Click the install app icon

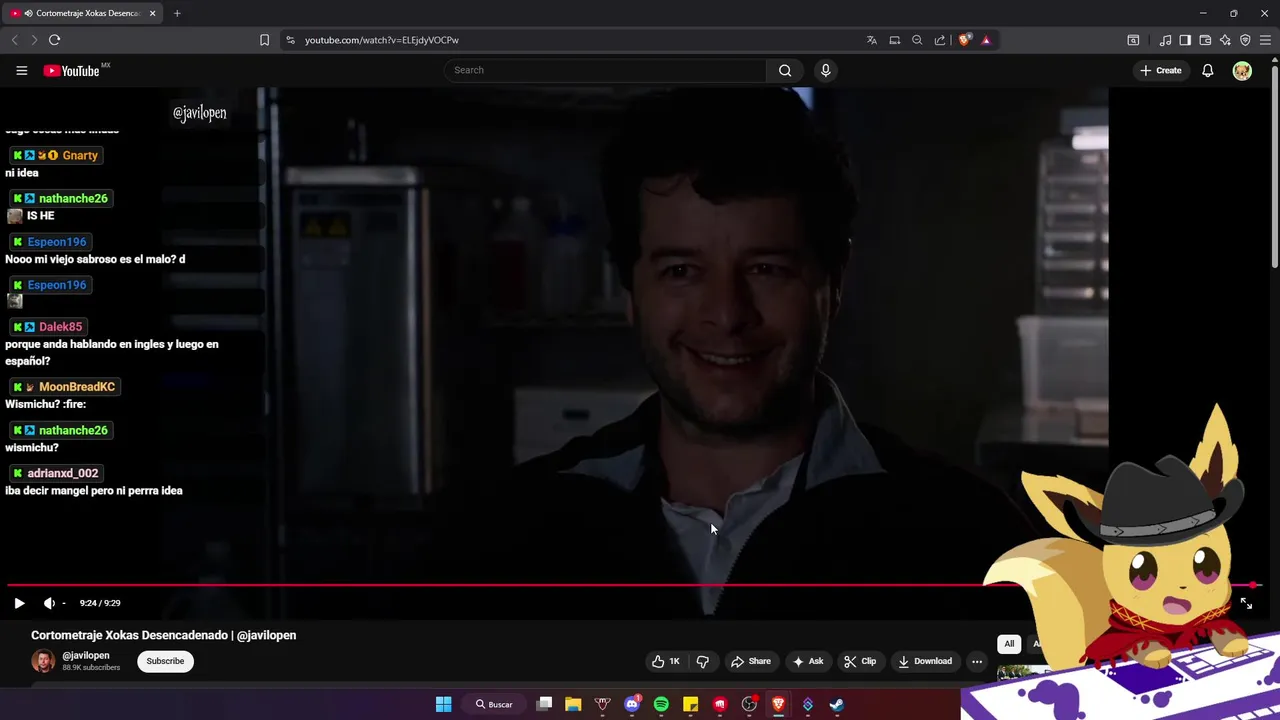click(x=895, y=40)
